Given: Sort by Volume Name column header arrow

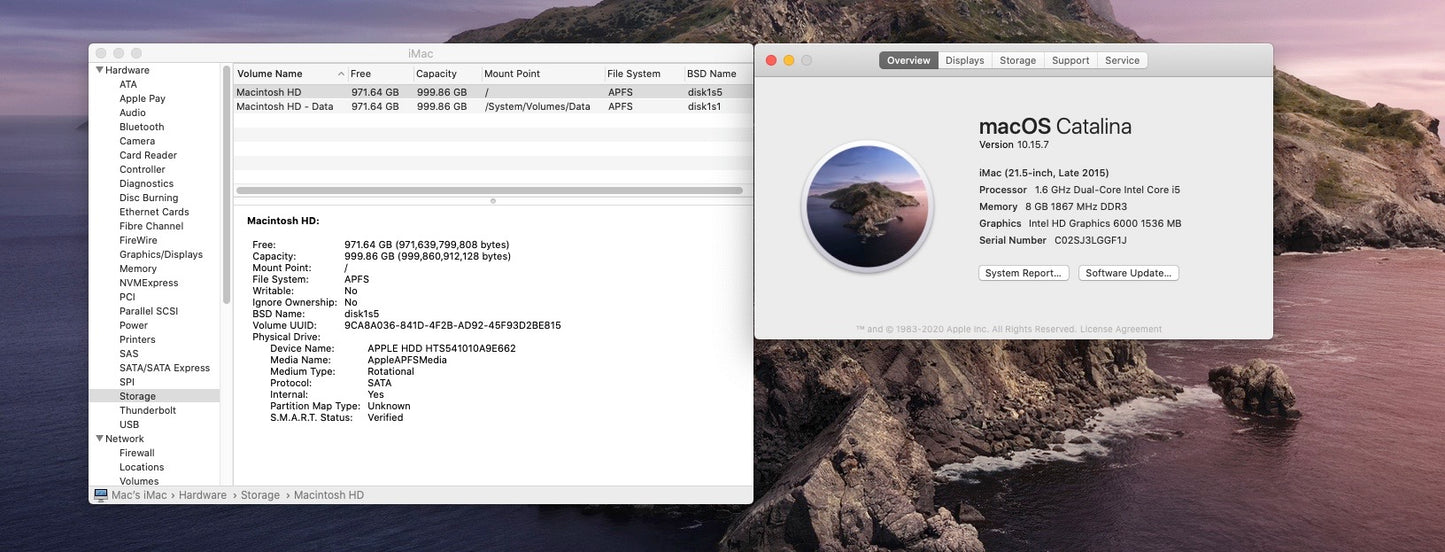Looking at the screenshot, I should point(341,74).
